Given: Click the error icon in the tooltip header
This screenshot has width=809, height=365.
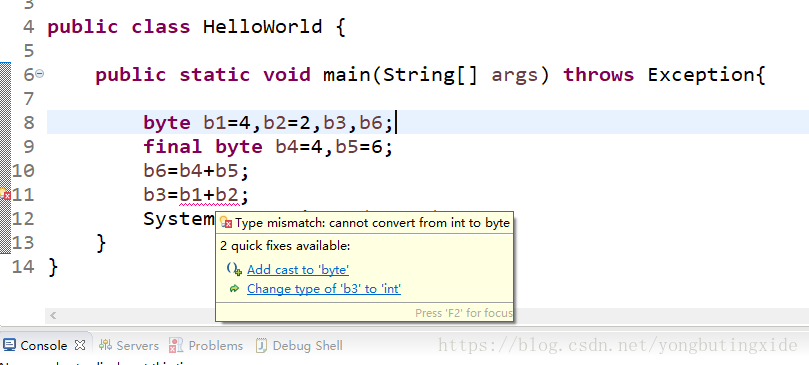Looking at the screenshot, I should 226,223.
